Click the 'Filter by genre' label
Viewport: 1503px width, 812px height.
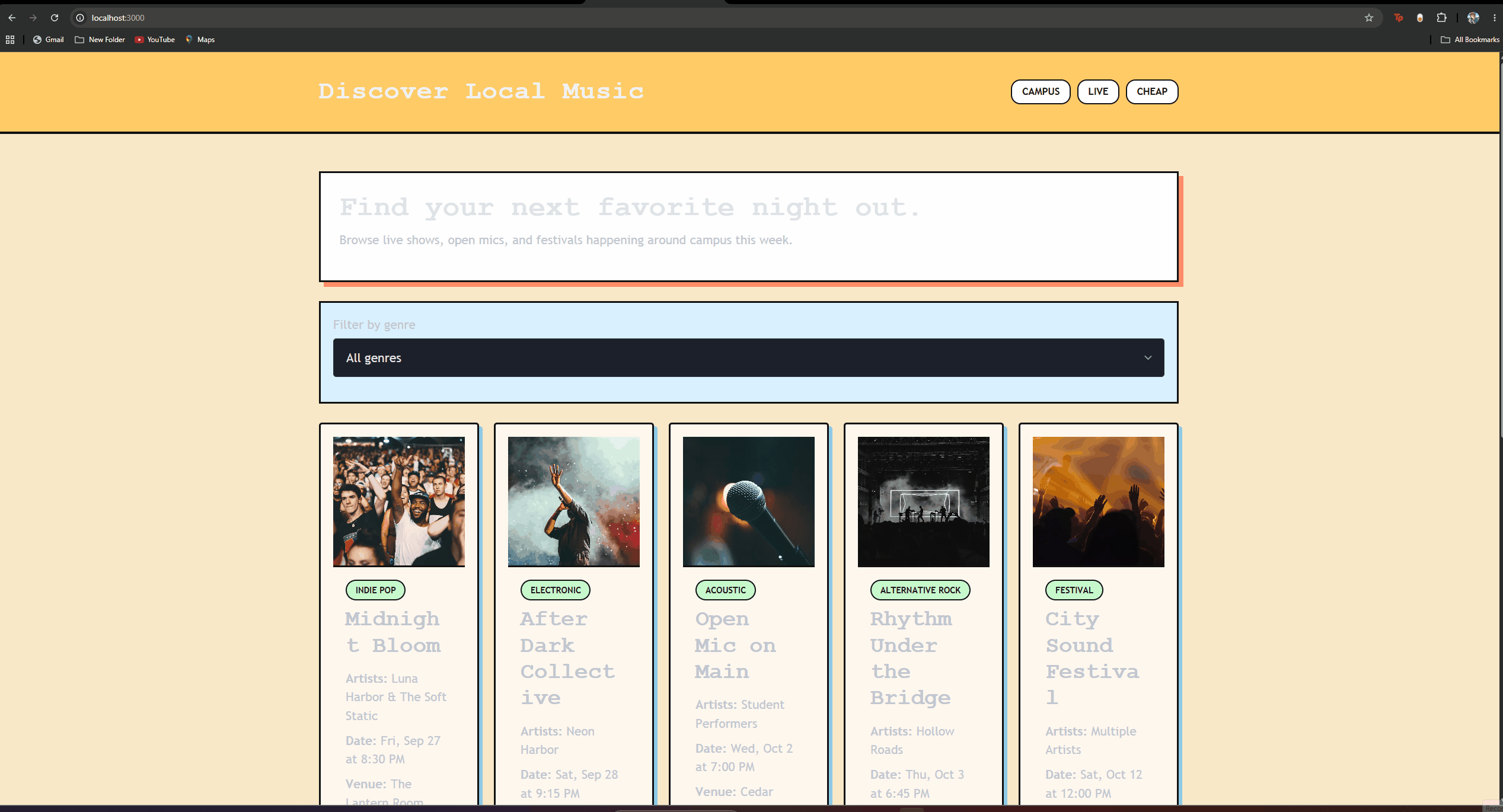click(374, 325)
